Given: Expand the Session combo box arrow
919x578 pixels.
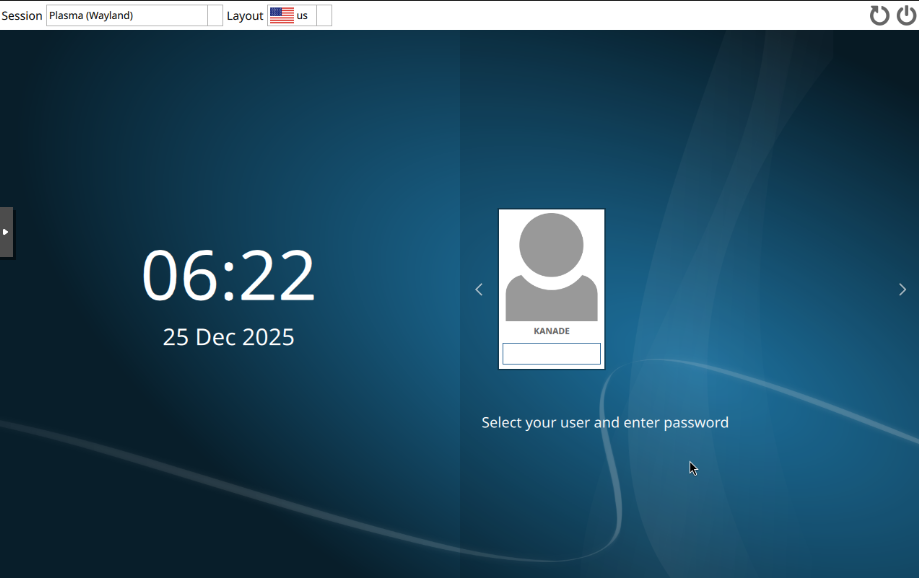Looking at the screenshot, I should (215, 15).
